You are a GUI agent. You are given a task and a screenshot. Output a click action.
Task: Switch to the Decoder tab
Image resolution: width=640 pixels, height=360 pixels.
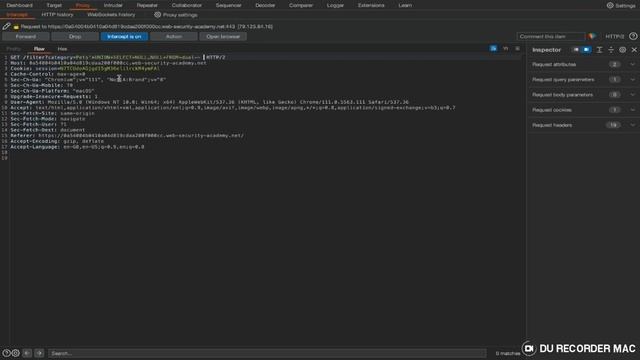click(265, 5)
